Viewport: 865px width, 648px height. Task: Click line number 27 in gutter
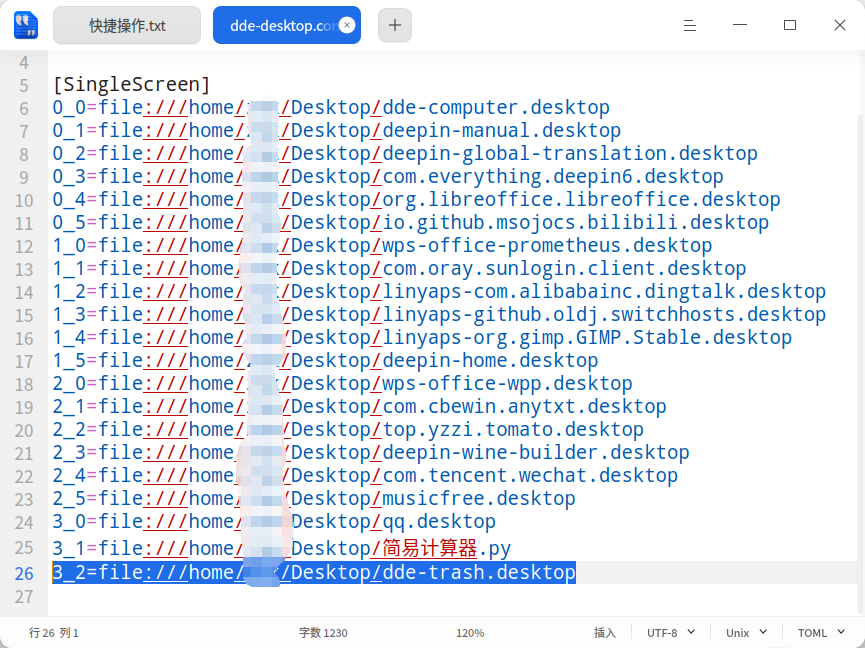pos(24,597)
